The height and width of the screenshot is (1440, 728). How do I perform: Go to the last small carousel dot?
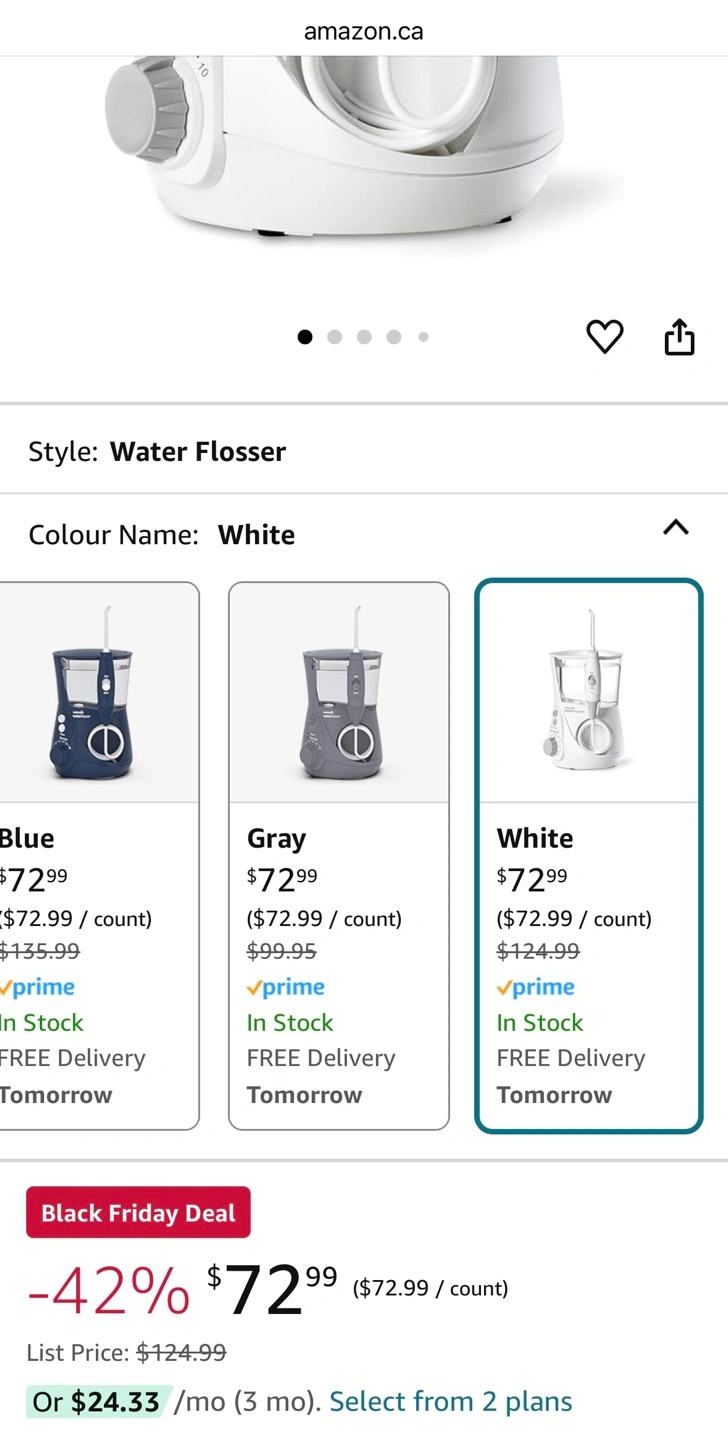423,337
